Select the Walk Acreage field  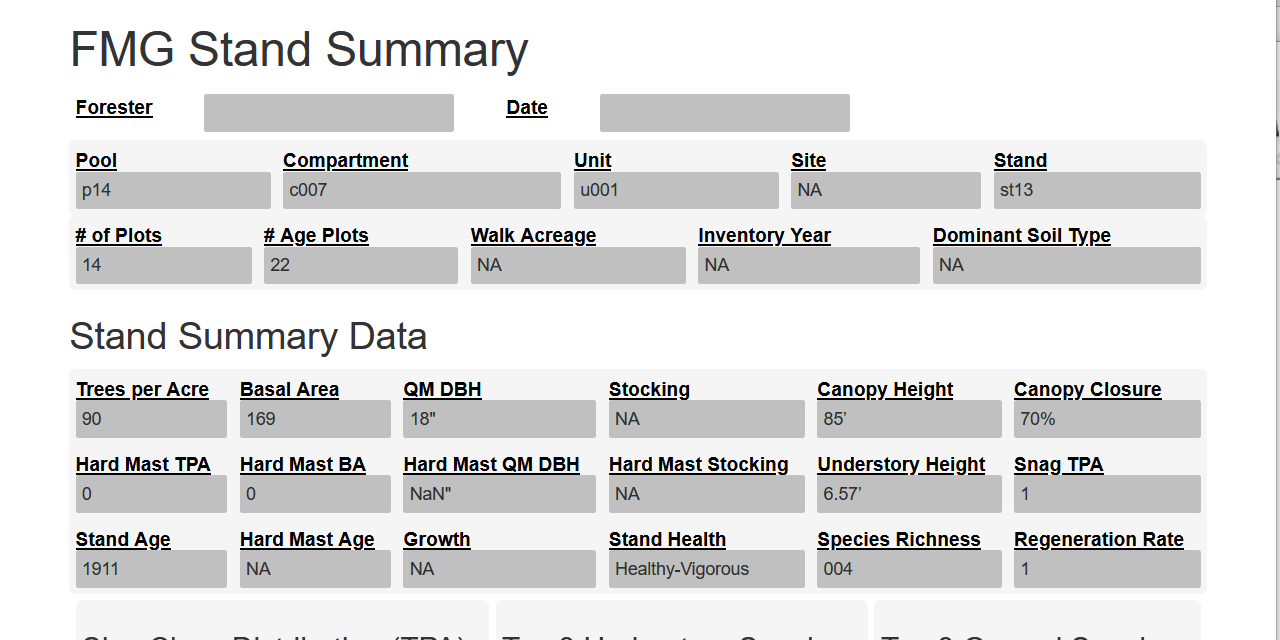[x=578, y=265]
